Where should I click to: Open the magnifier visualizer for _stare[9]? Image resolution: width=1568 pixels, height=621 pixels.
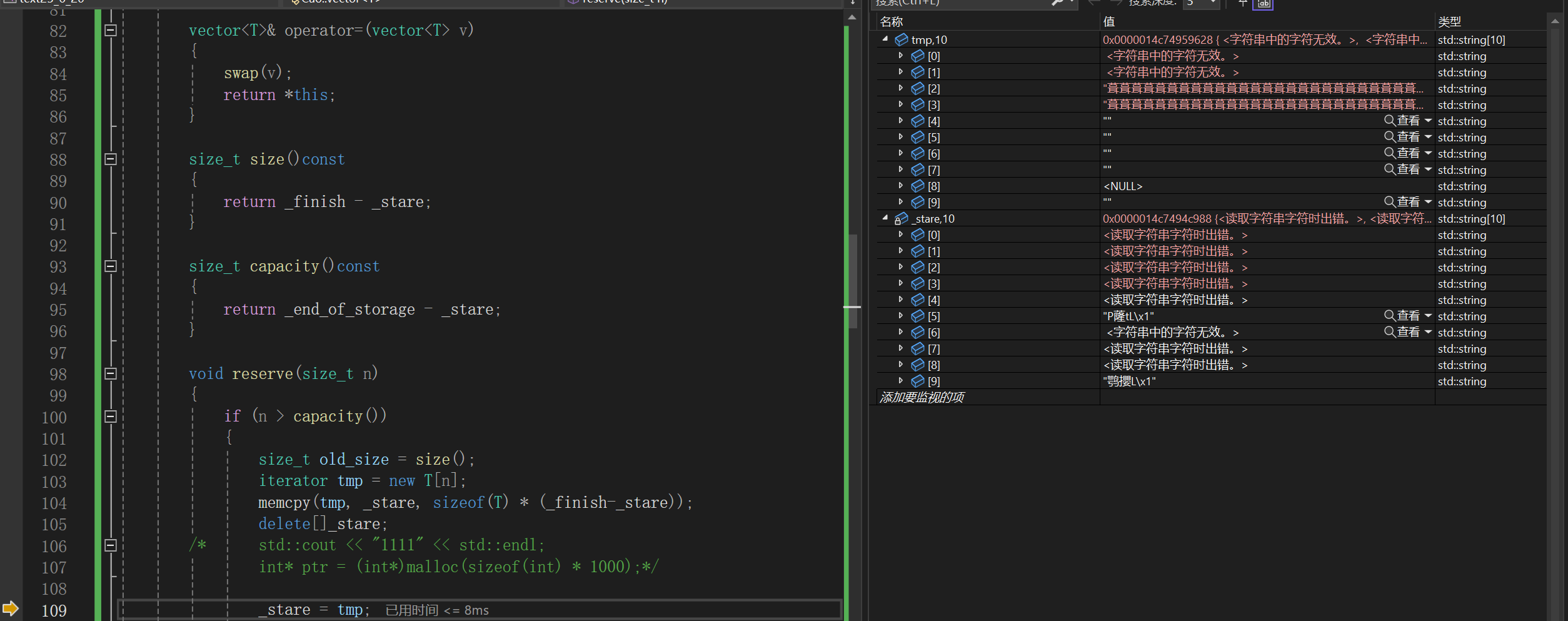[1389, 380]
